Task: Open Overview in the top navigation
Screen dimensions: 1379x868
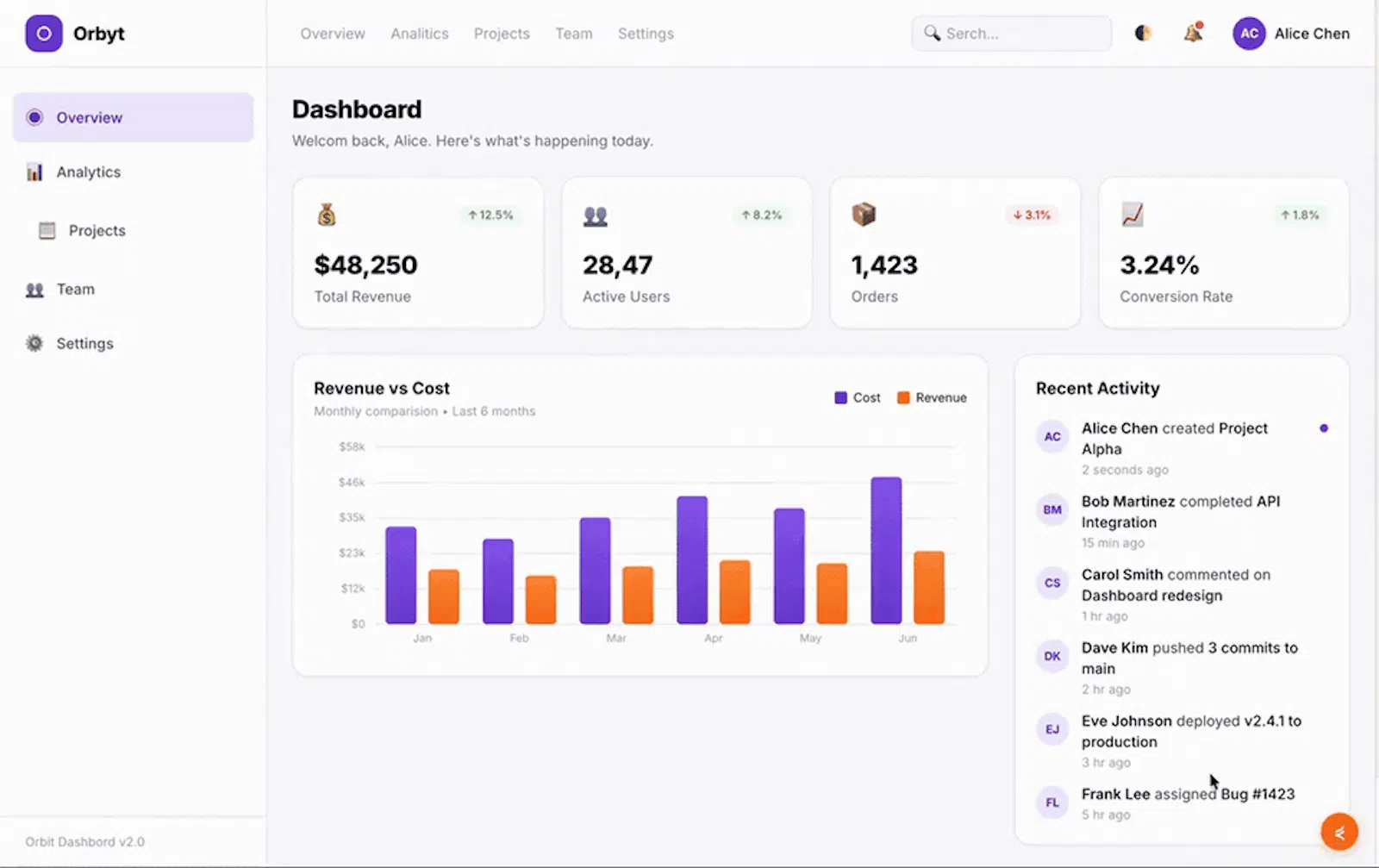Action: pyautogui.click(x=333, y=34)
